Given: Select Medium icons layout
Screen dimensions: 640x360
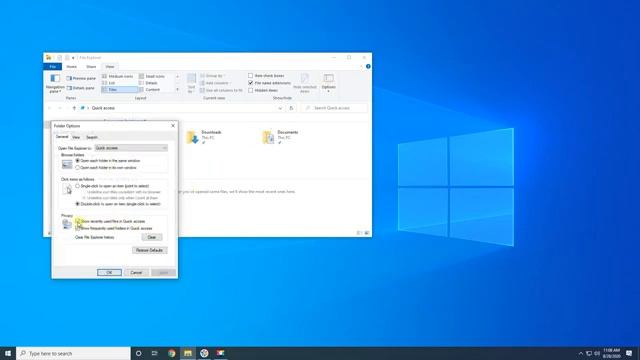Looking at the screenshot, I should pyautogui.click(x=118, y=76).
